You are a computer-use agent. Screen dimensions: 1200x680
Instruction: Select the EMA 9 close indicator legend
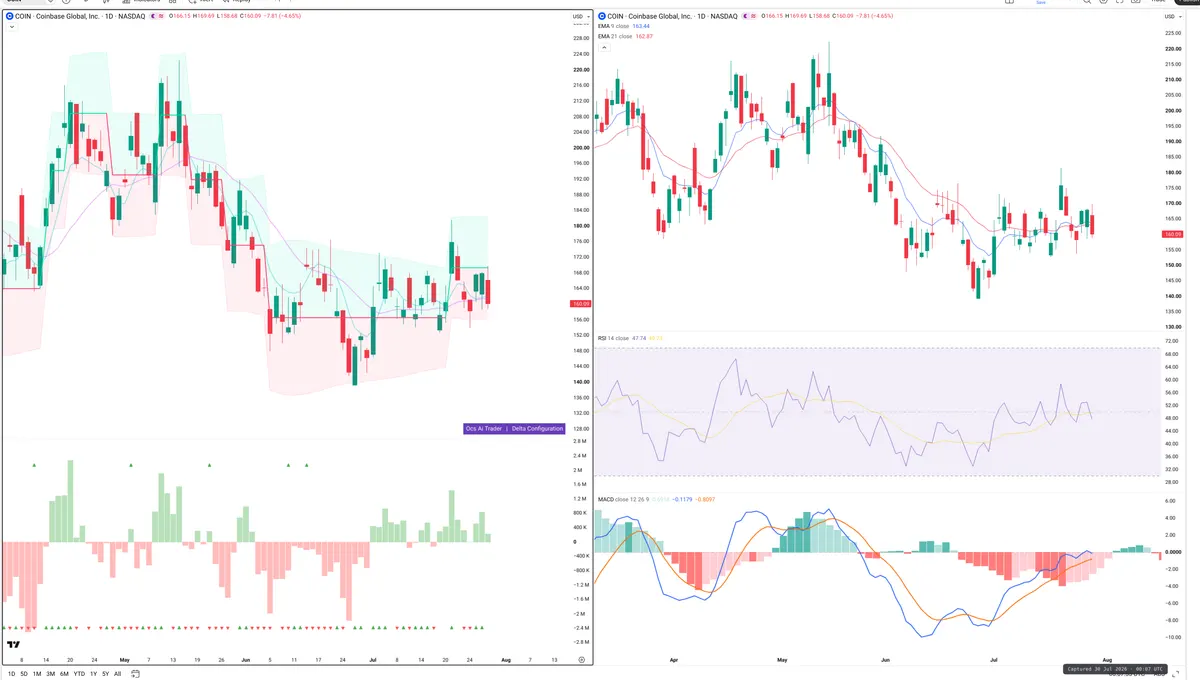coord(615,27)
